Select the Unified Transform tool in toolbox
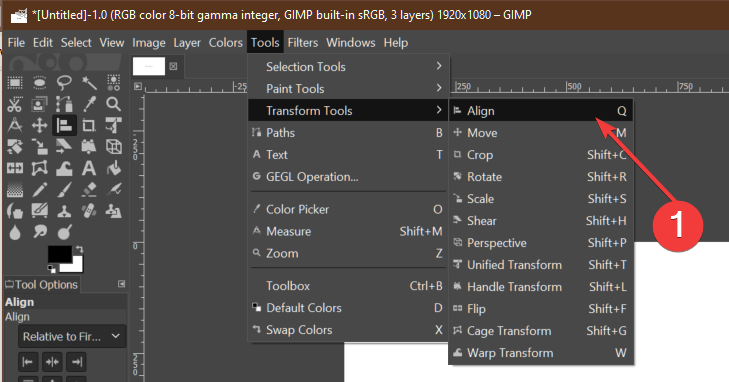This screenshot has height=382, width=729. pyautogui.click(x=113, y=125)
